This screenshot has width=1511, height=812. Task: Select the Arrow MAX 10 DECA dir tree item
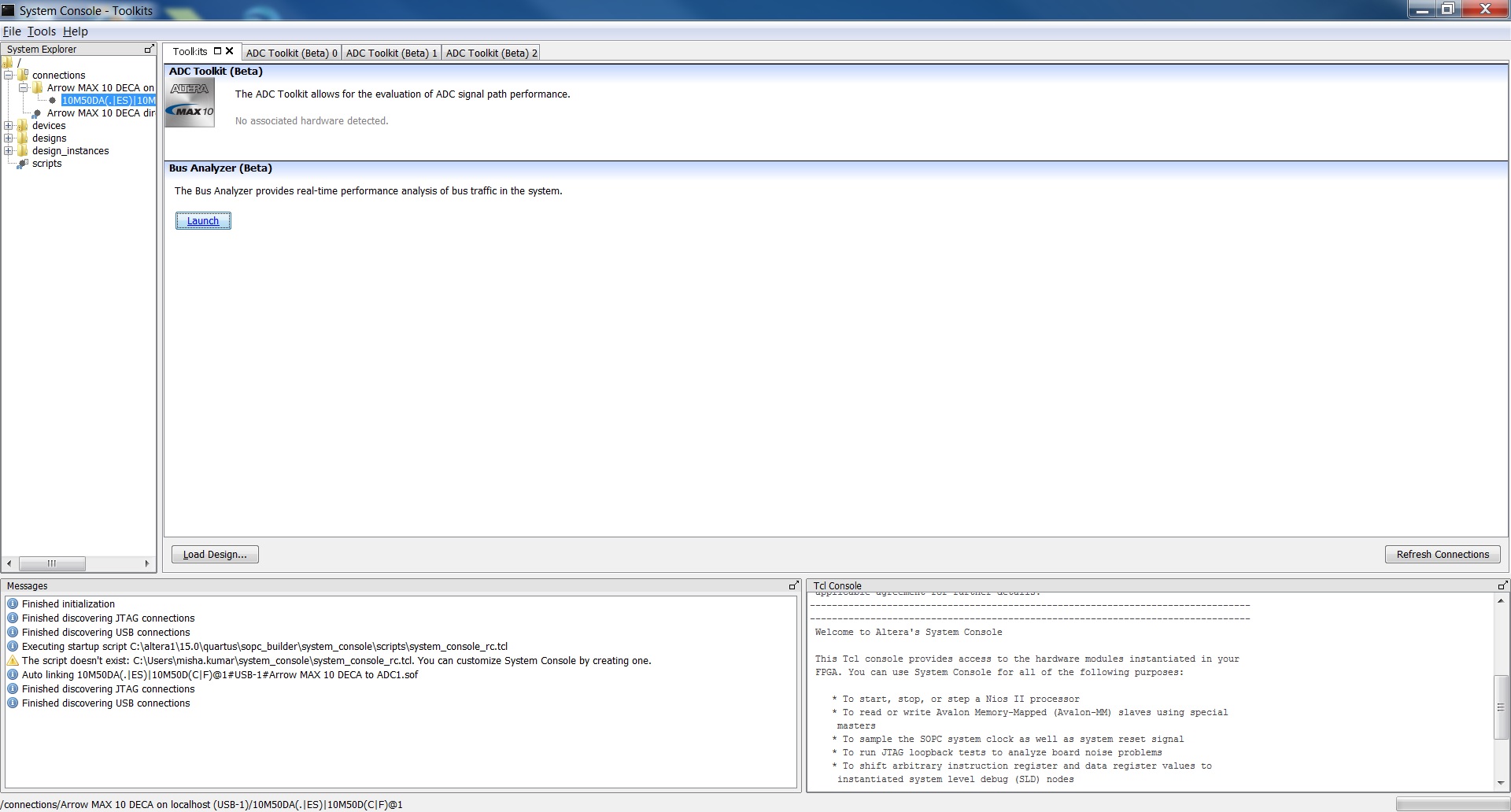pyautogui.click(x=101, y=113)
